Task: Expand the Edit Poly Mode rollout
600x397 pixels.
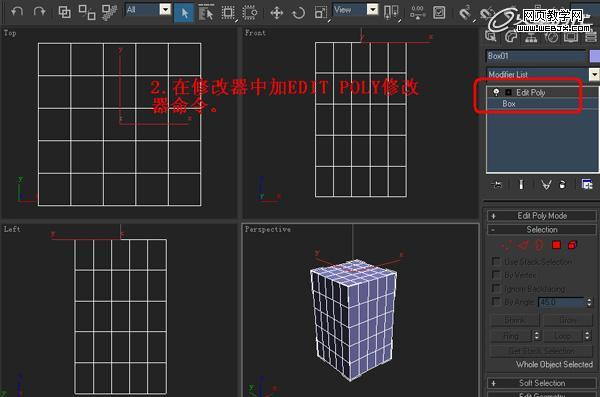Action: [x=541, y=216]
